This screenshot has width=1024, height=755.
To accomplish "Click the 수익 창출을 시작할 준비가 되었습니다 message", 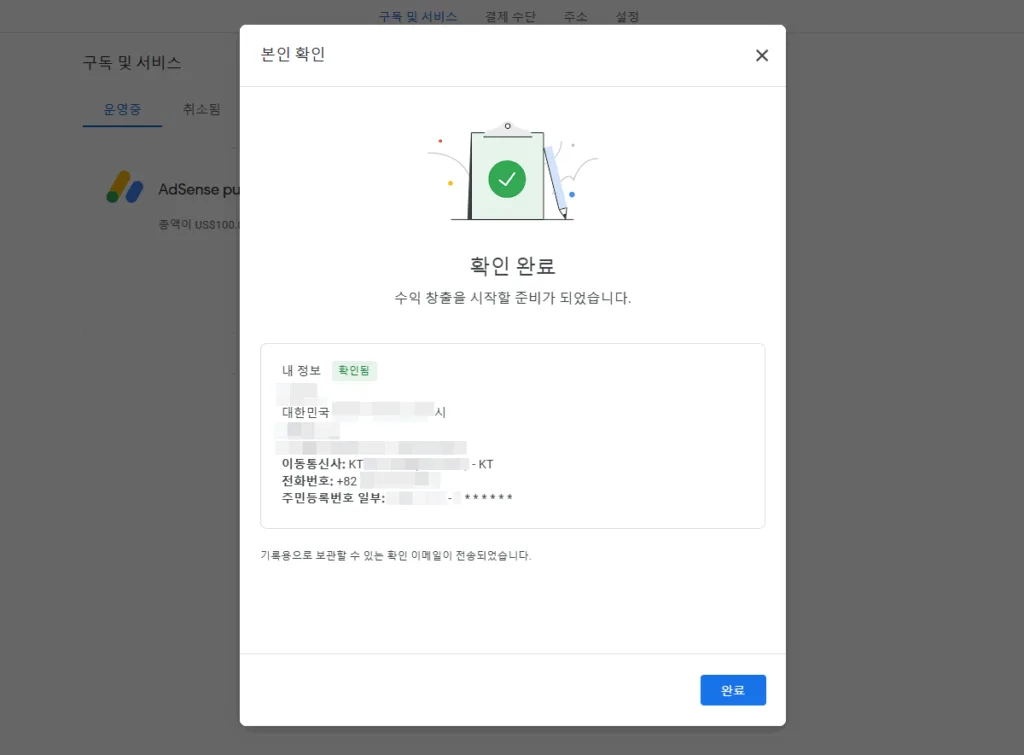I will point(512,298).
